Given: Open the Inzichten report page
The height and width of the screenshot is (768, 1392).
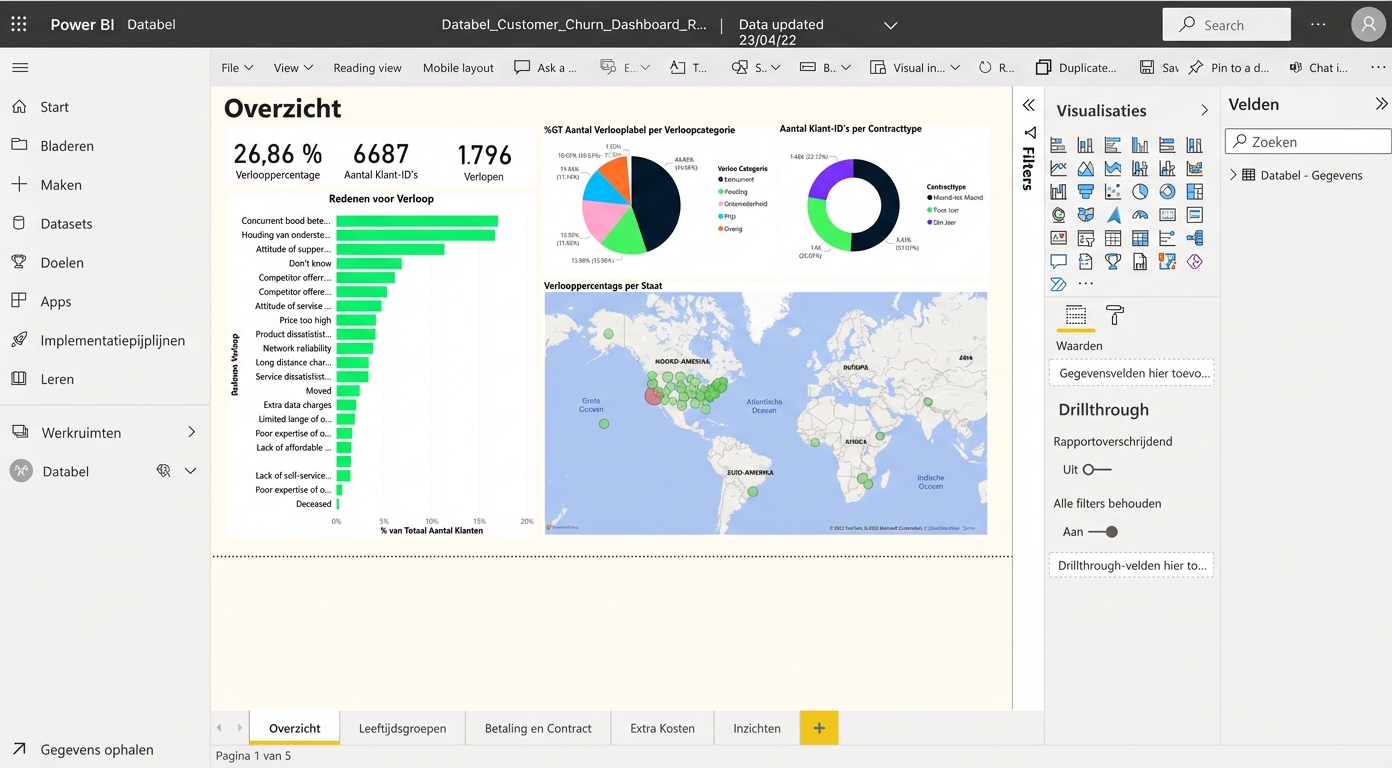Looking at the screenshot, I should coord(755,728).
